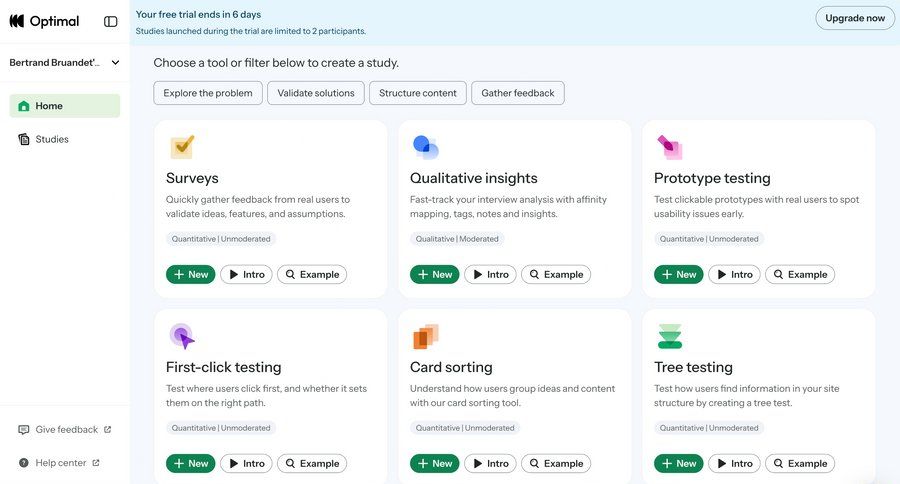Collapse the sidebar panel toggle icon
The image size is (900, 484).
tap(111, 21)
